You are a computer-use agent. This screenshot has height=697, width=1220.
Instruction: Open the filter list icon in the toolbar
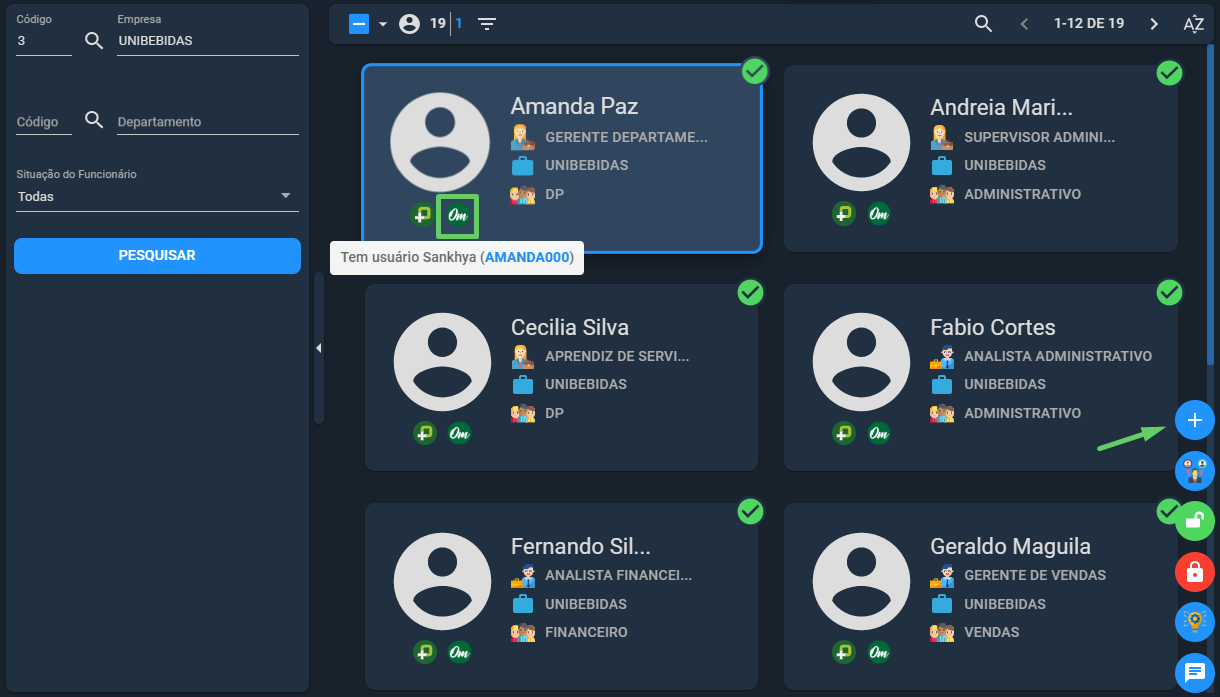[x=487, y=24]
